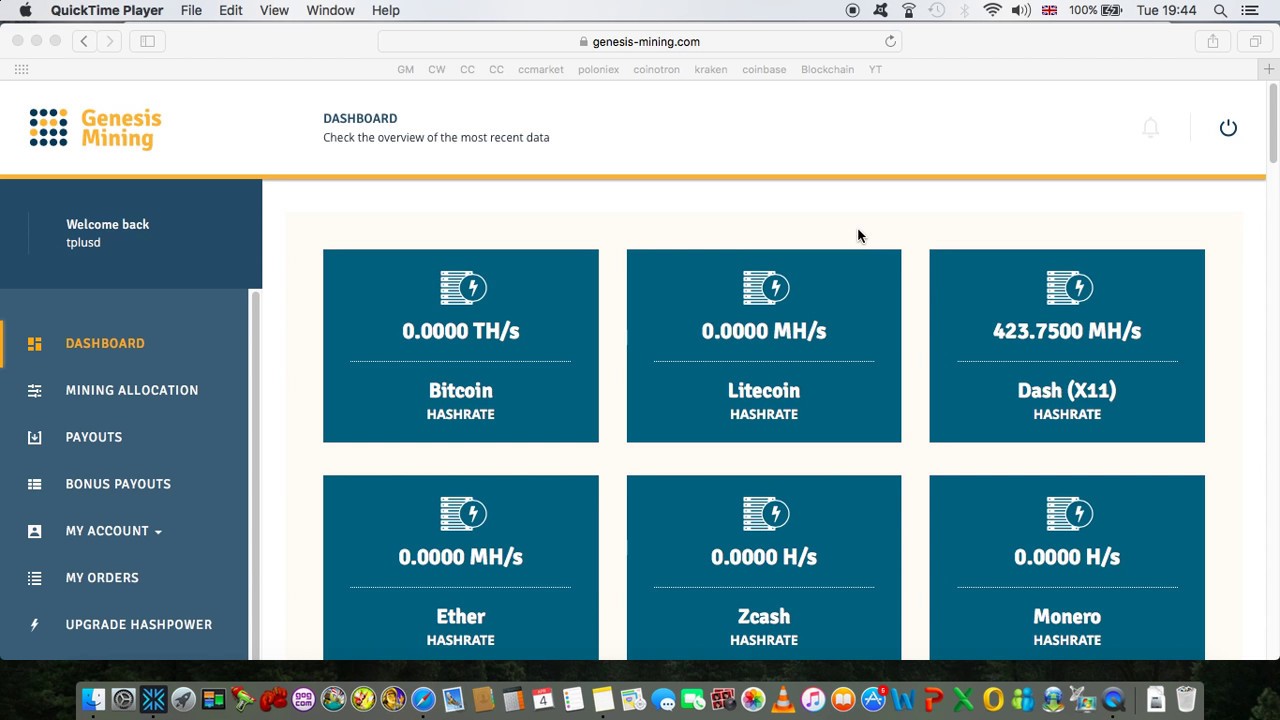The height and width of the screenshot is (720, 1280).
Task: Click the username tplusd
Action: [x=83, y=243]
